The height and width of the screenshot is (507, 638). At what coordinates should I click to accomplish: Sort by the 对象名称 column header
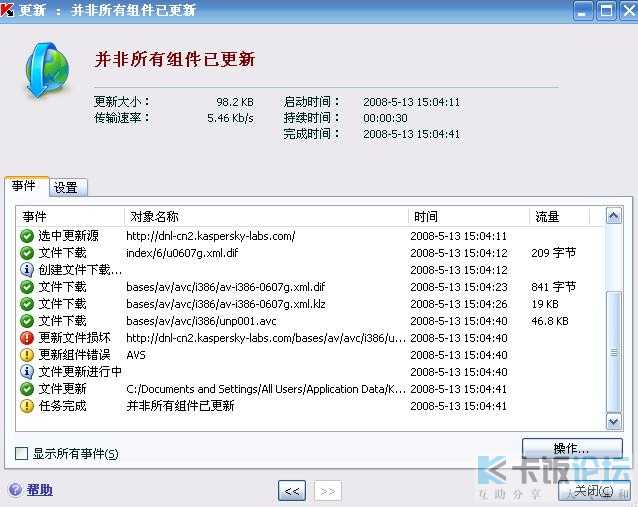(x=266, y=216)
